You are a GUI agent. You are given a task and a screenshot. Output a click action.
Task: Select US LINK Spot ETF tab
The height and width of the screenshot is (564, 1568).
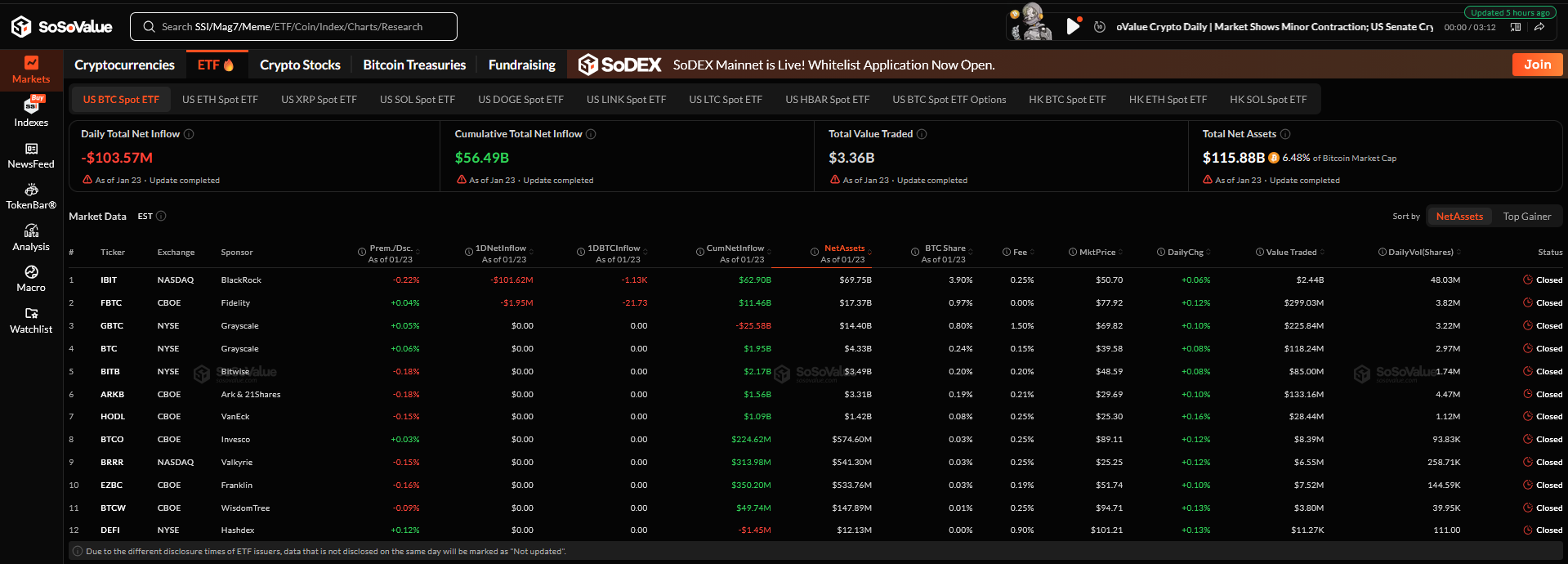coord(626,100)
